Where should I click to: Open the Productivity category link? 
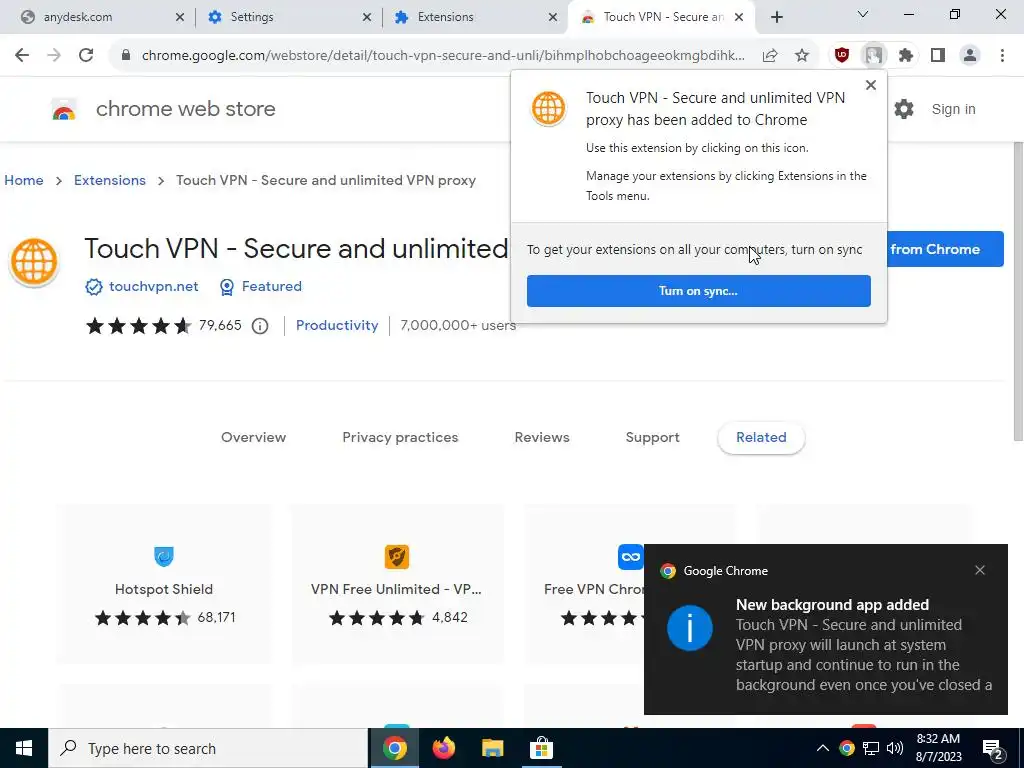(337, 325)
